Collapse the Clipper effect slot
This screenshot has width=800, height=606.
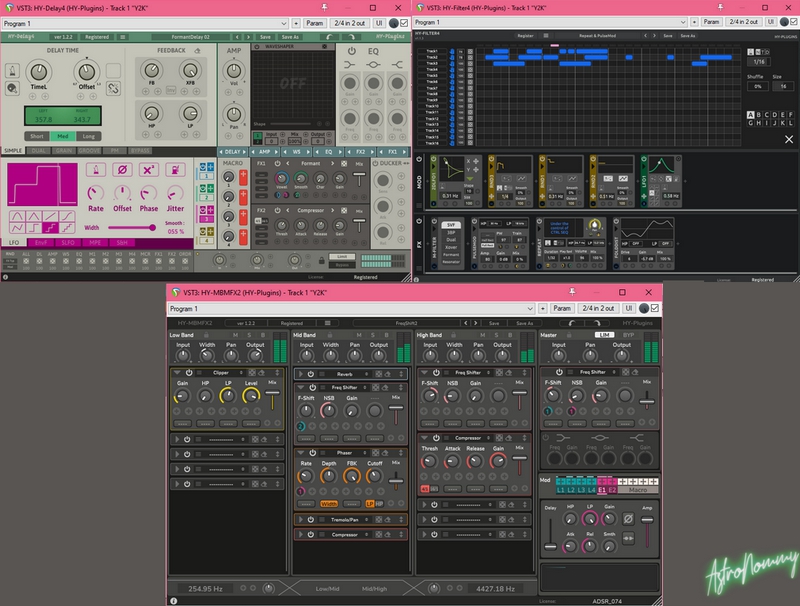coord(177,373)
